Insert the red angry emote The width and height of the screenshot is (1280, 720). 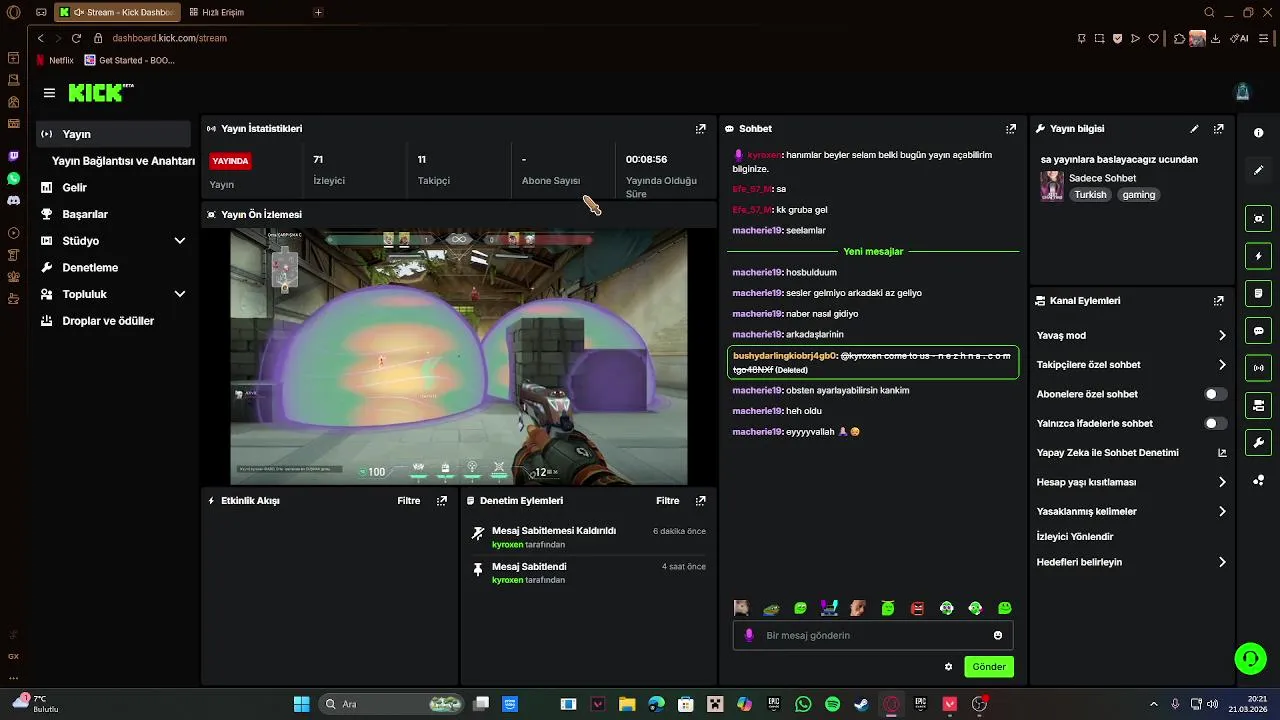917,608
